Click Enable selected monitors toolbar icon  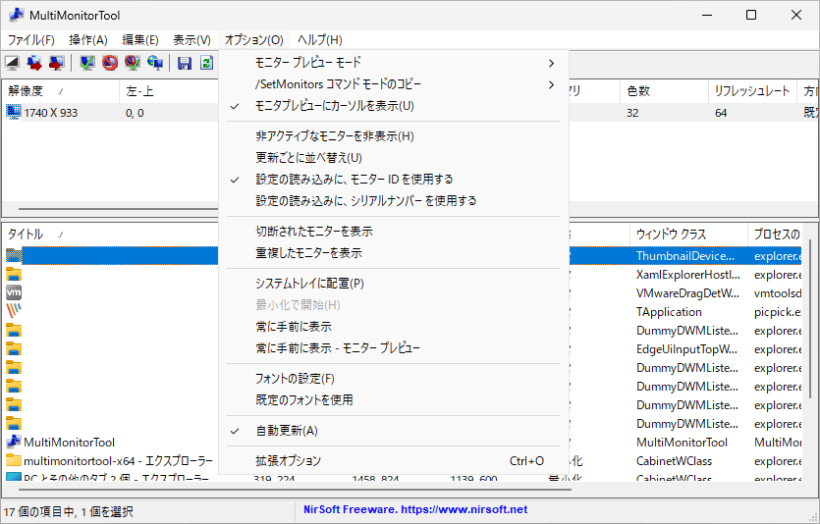87,63
